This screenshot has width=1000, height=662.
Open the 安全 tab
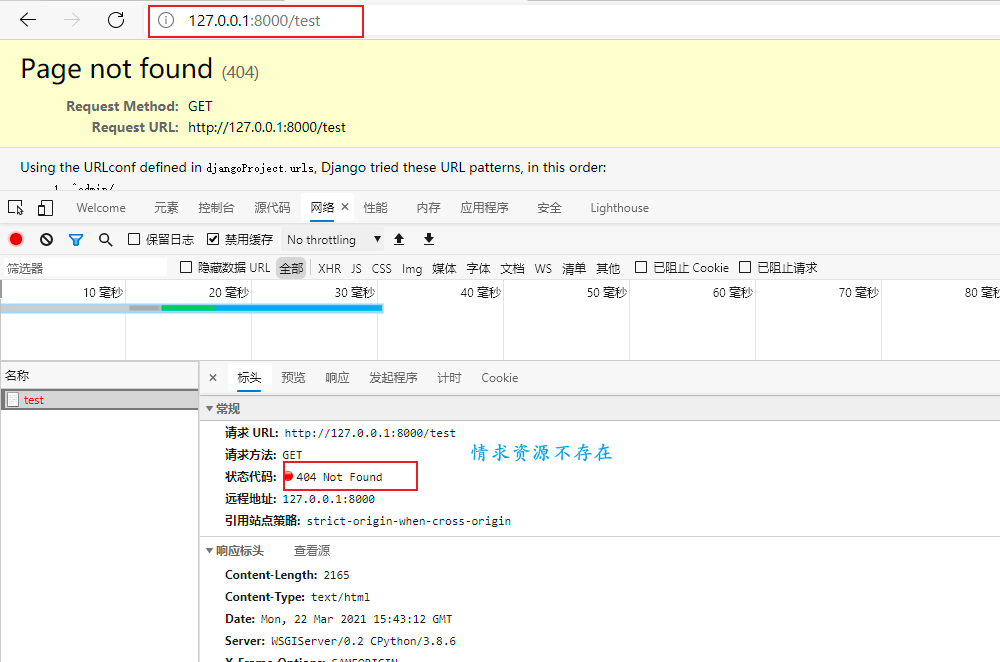(x=549, y=208)
